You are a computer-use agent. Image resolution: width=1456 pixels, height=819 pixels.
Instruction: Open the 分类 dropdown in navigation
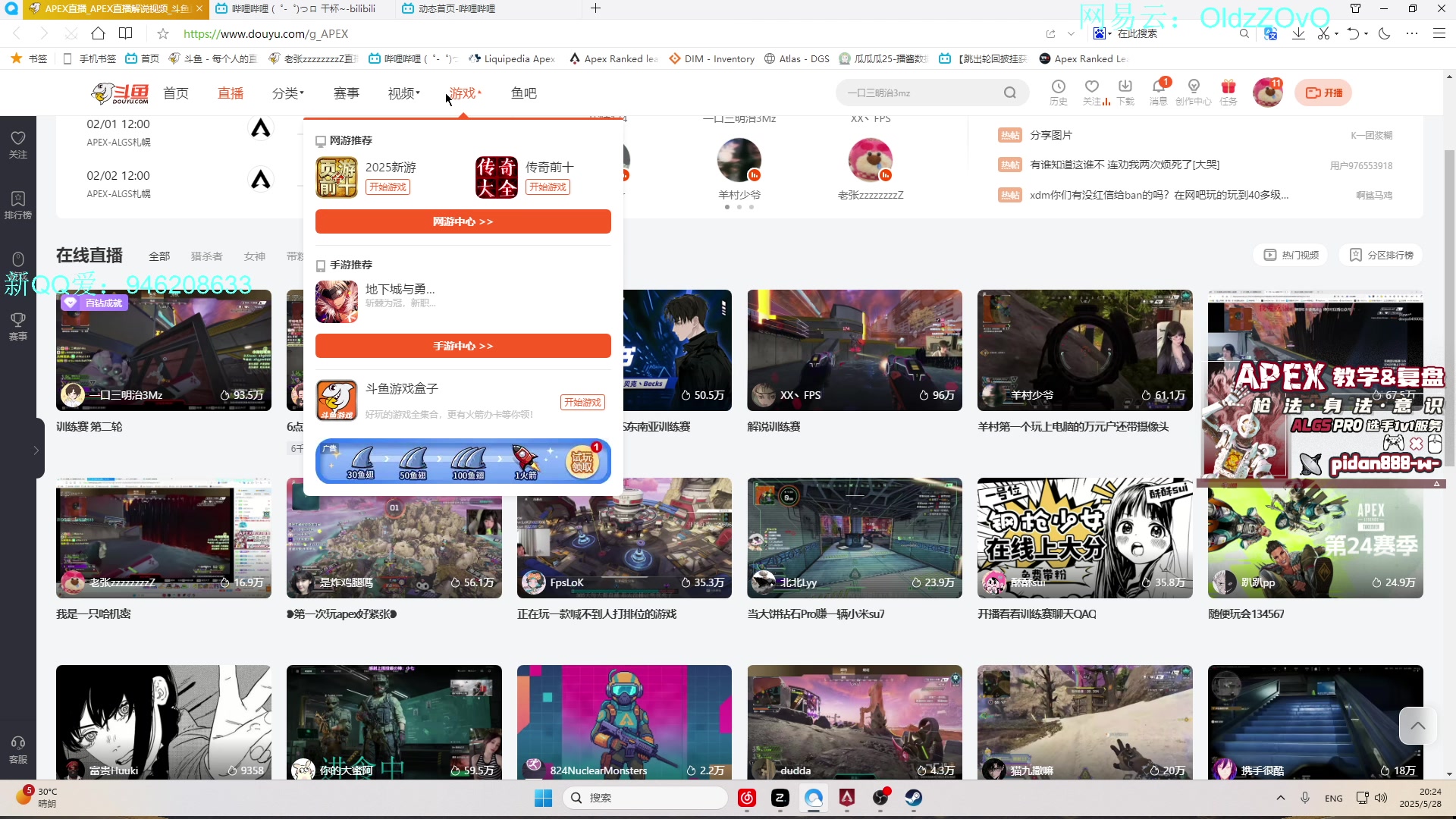(x=288, y=93)
